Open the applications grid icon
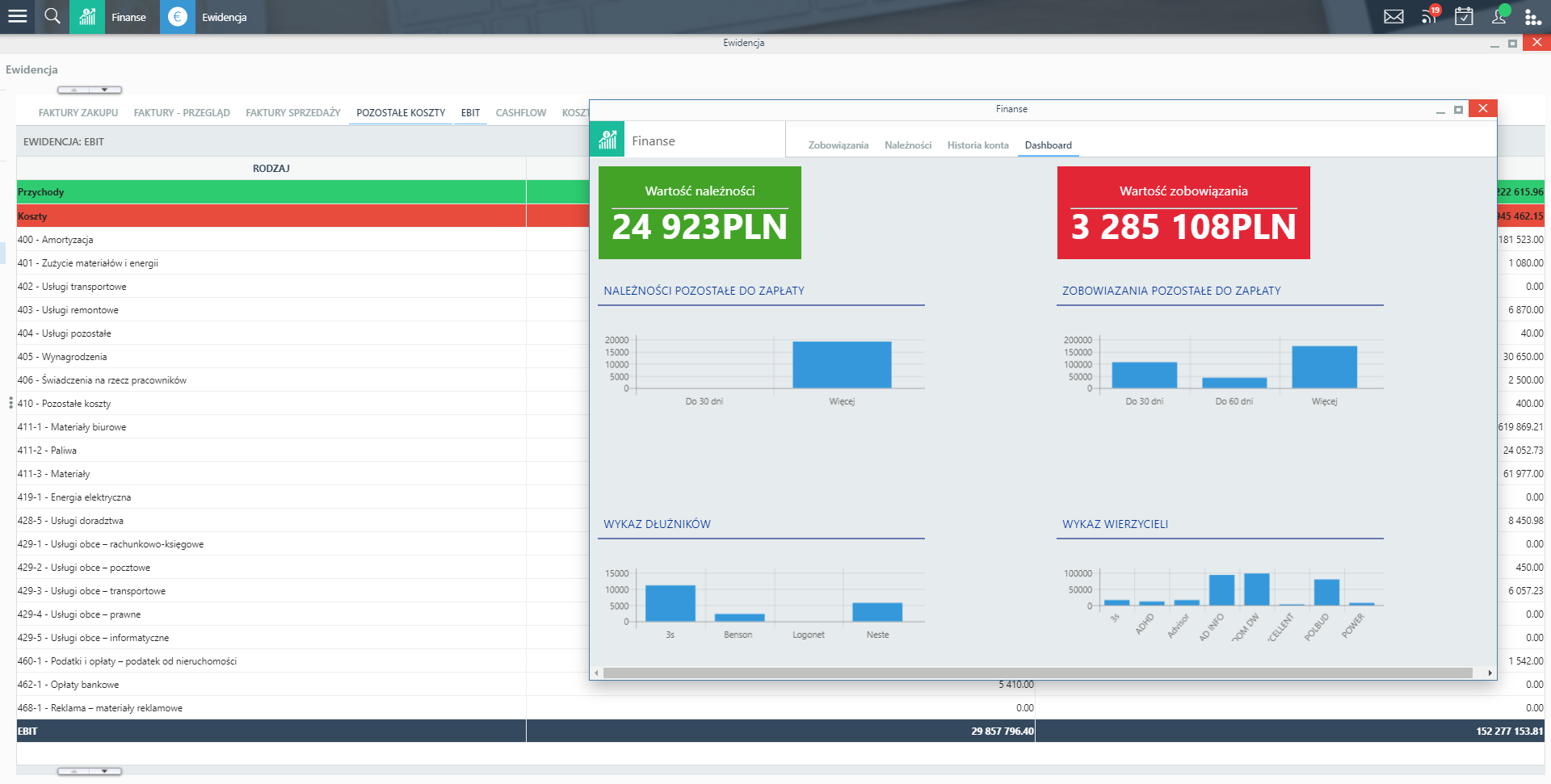Screen dimensions: 1551x784 (1532, 17)
